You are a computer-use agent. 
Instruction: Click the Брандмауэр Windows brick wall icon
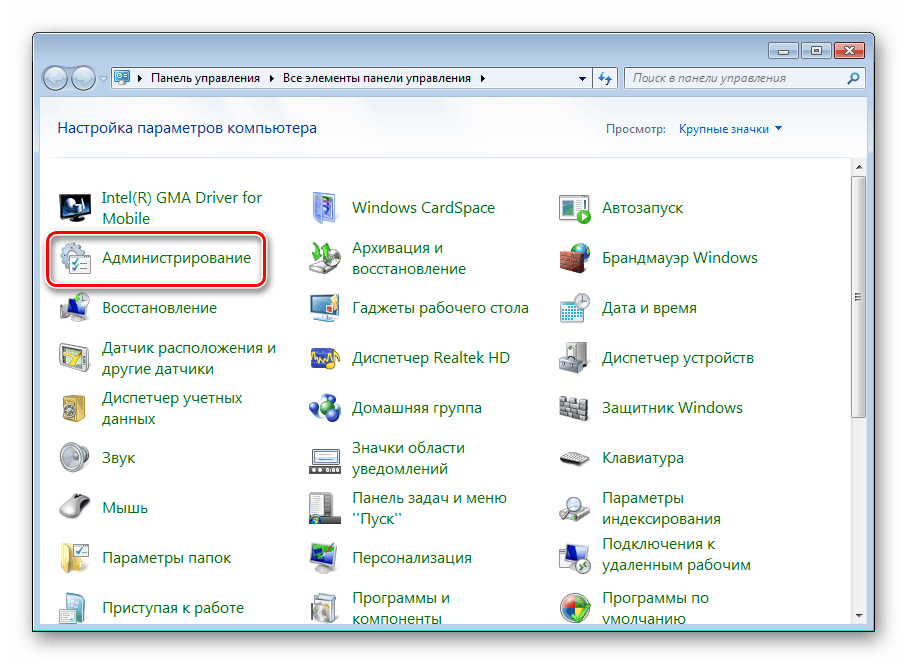pos(574,258)
